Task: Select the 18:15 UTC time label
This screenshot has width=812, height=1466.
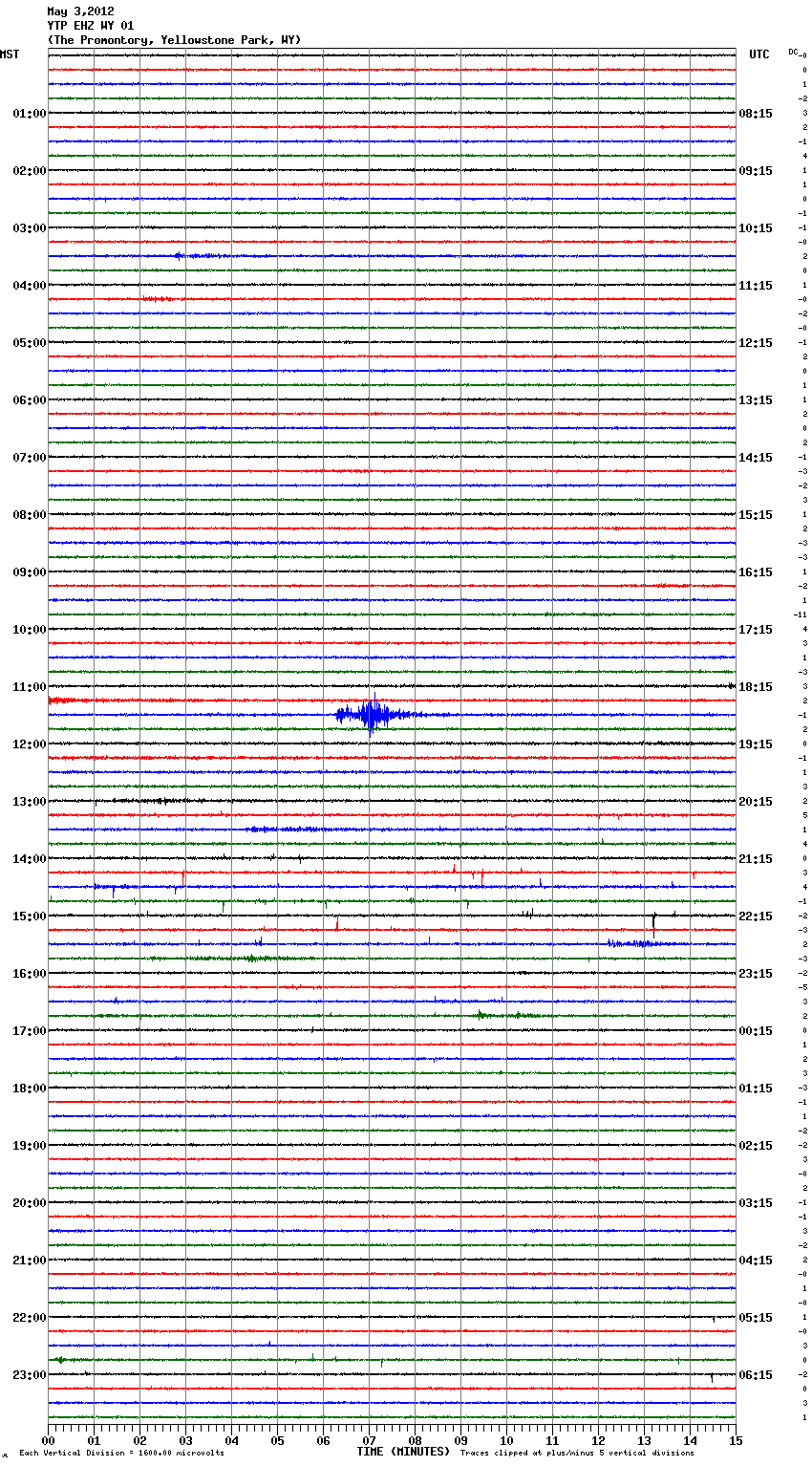Action: click(x=756, y=686)
